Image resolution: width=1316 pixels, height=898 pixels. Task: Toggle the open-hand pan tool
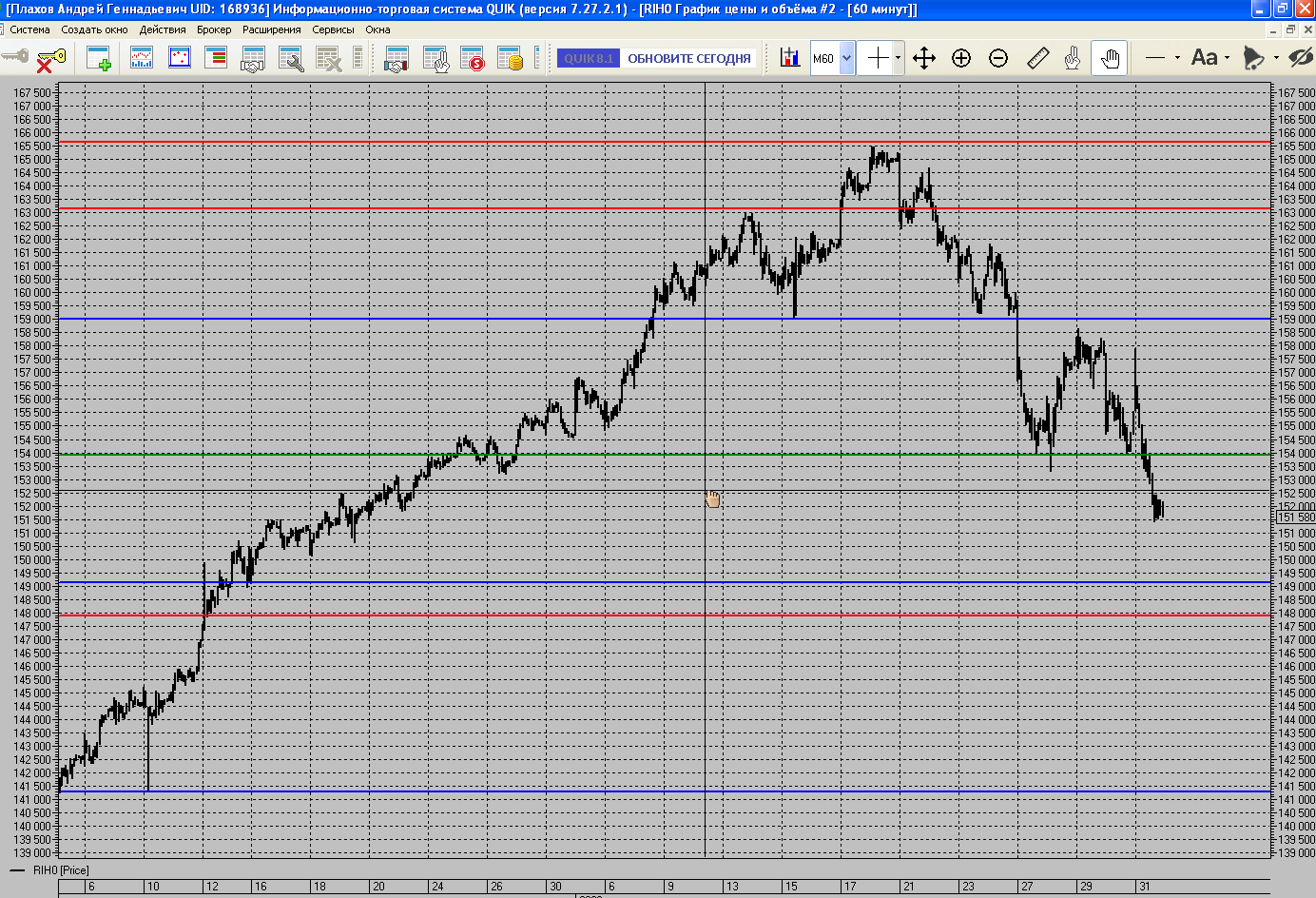1110,58
